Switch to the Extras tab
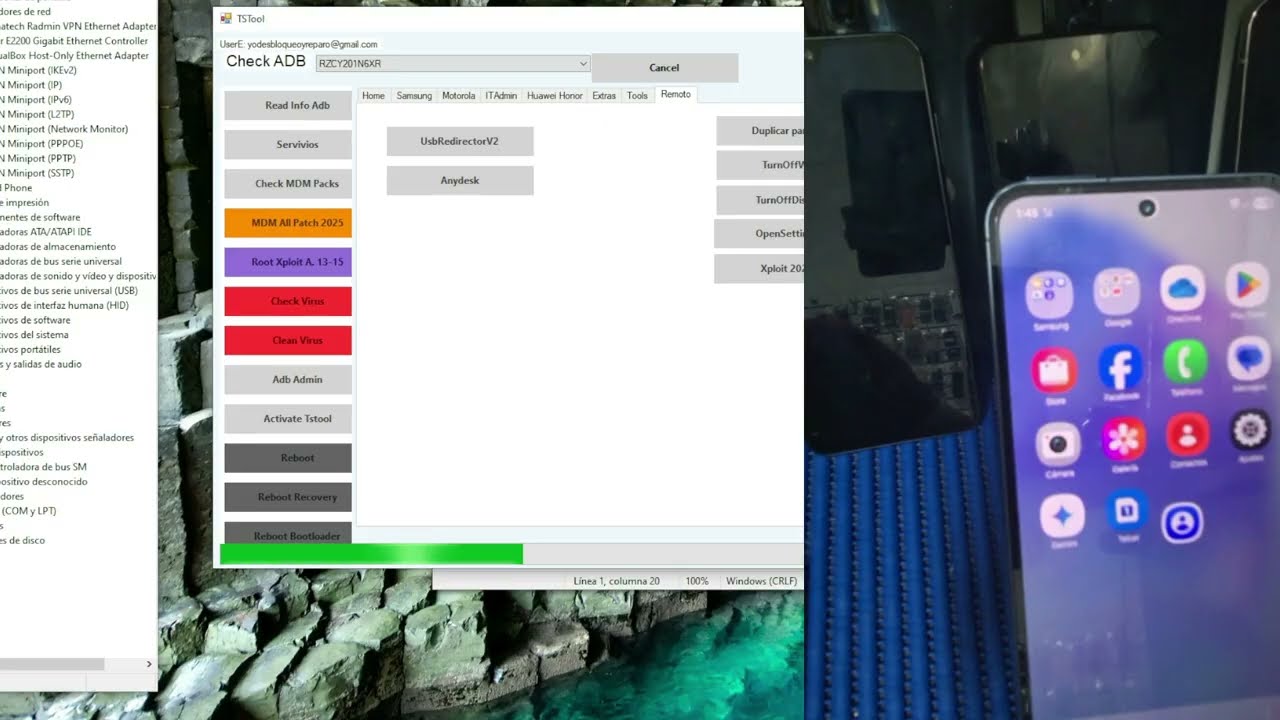Viewport: 1280px width, 720px height. tap(604, 96)
